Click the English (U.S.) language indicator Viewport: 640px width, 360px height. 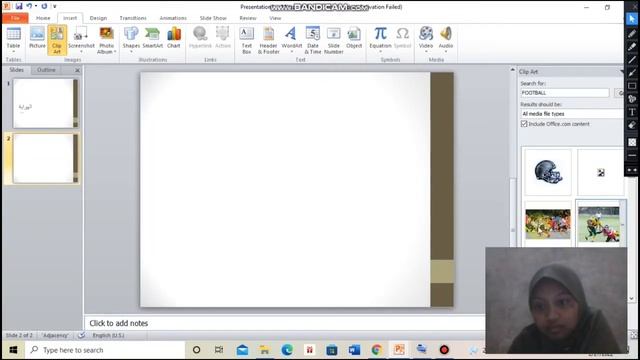point(108,335)
